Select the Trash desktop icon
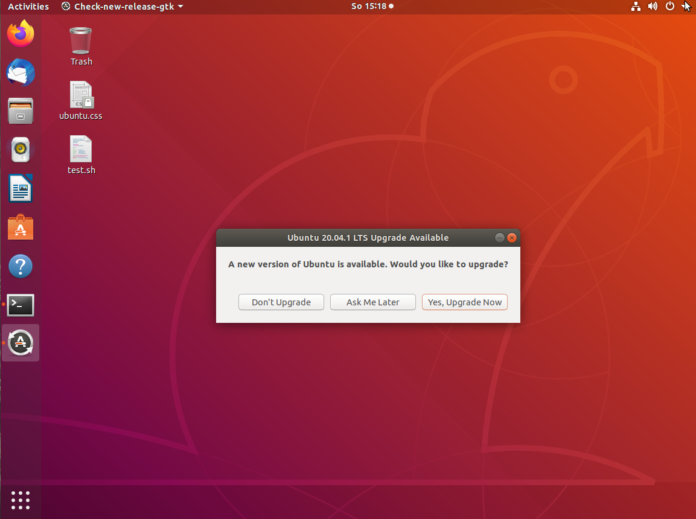The width and height of the screenshot is (696, 519). 81,46
